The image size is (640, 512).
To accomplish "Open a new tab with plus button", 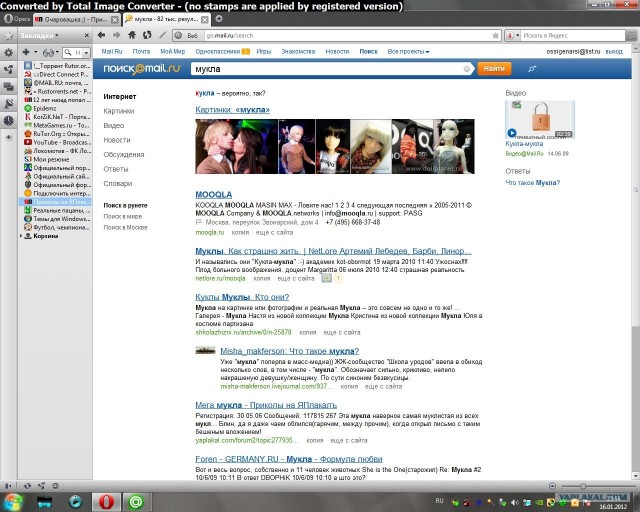I will click(219, 18).
